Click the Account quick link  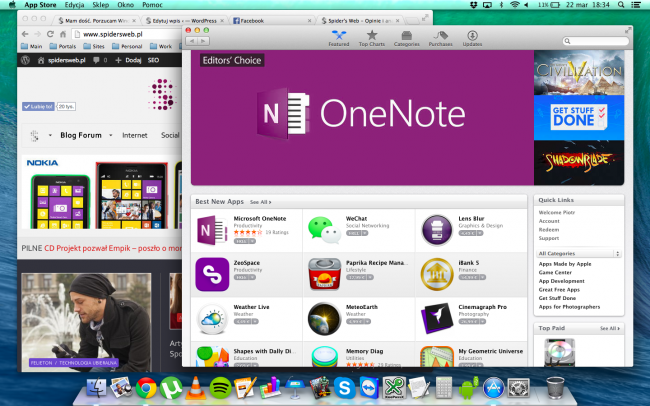[549, 221]
